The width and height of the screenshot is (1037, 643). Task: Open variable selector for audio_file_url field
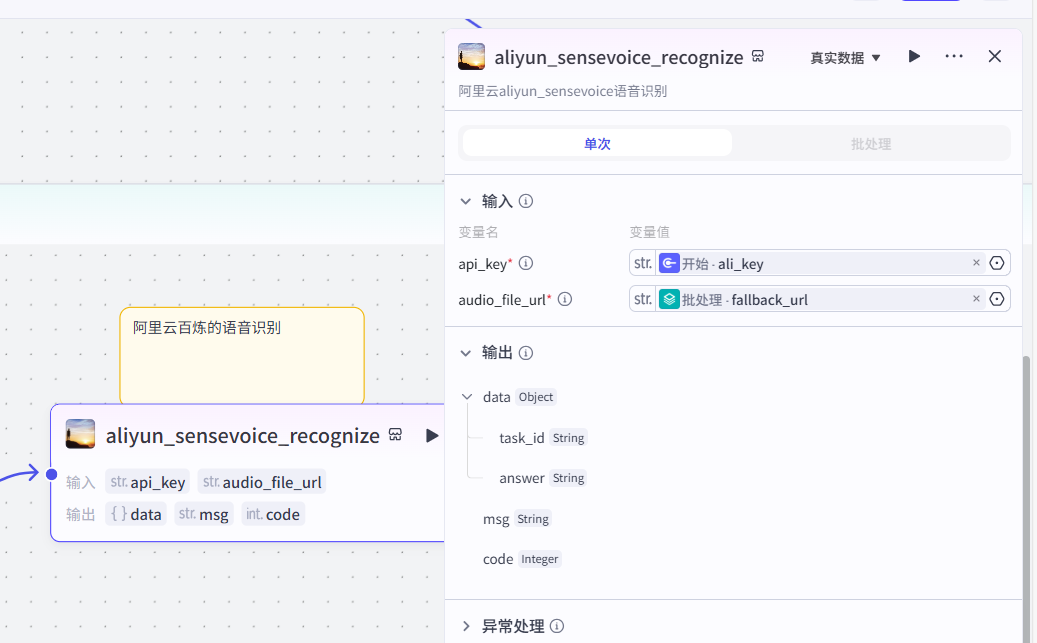[996, 299]
